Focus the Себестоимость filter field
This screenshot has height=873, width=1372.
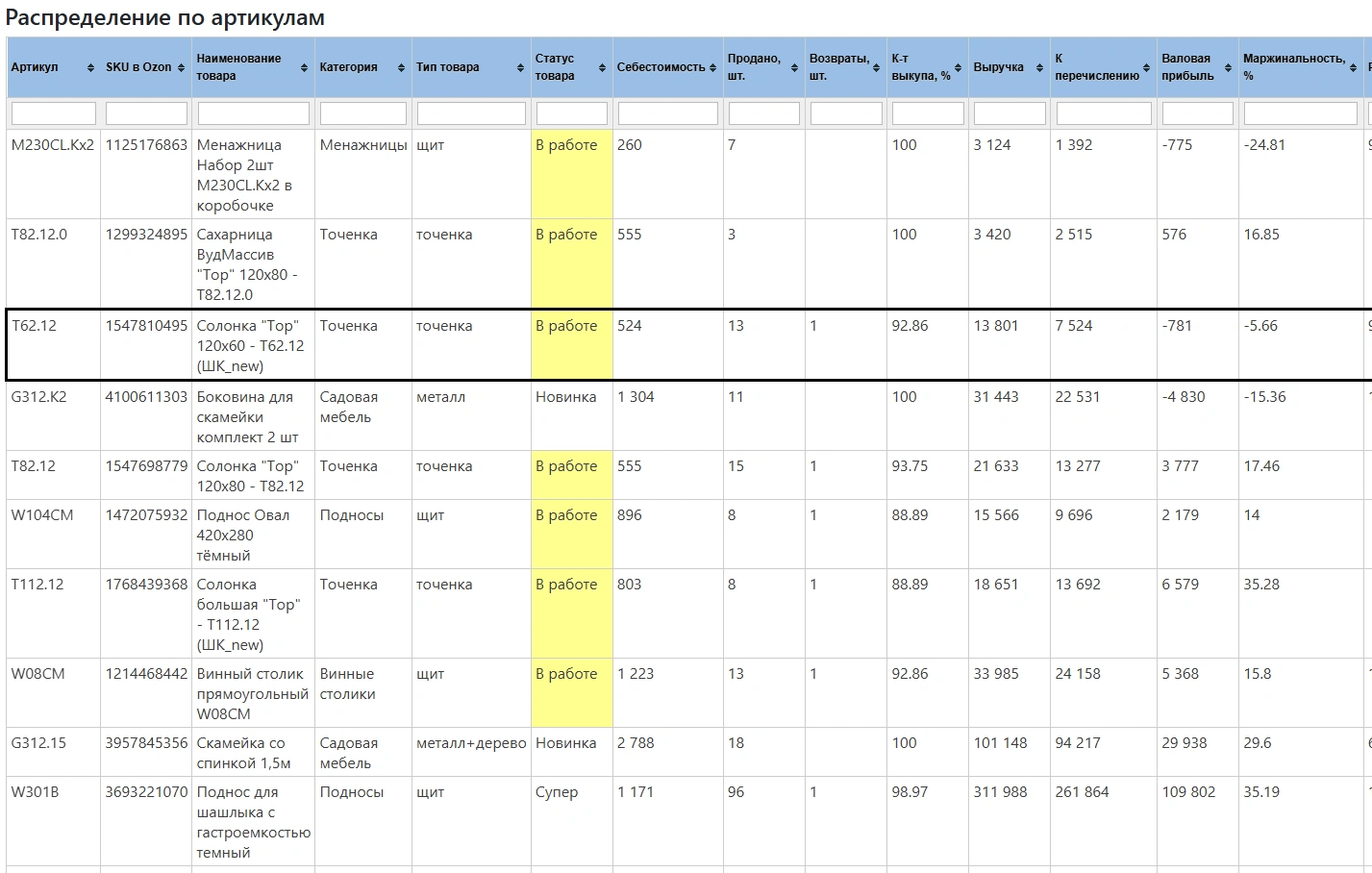(668, 113)
